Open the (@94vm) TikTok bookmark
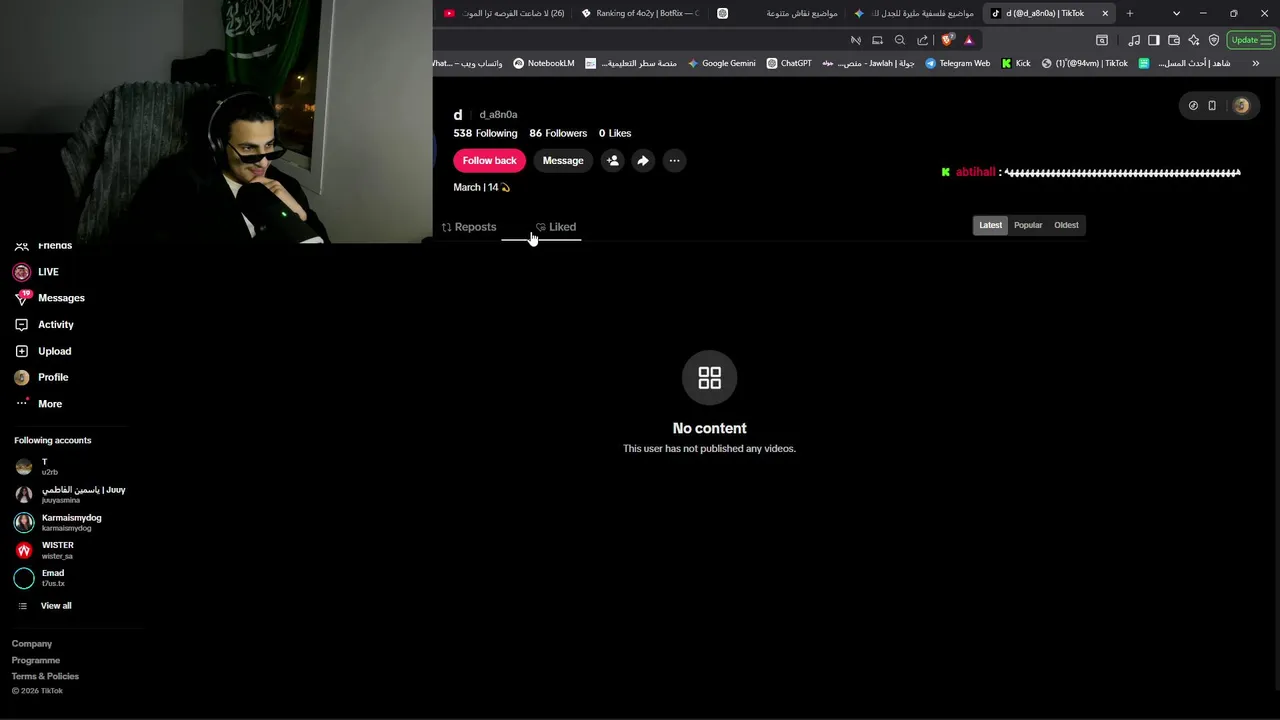The width and height of the screenshot is (1280, 720). click(1084, 63)
